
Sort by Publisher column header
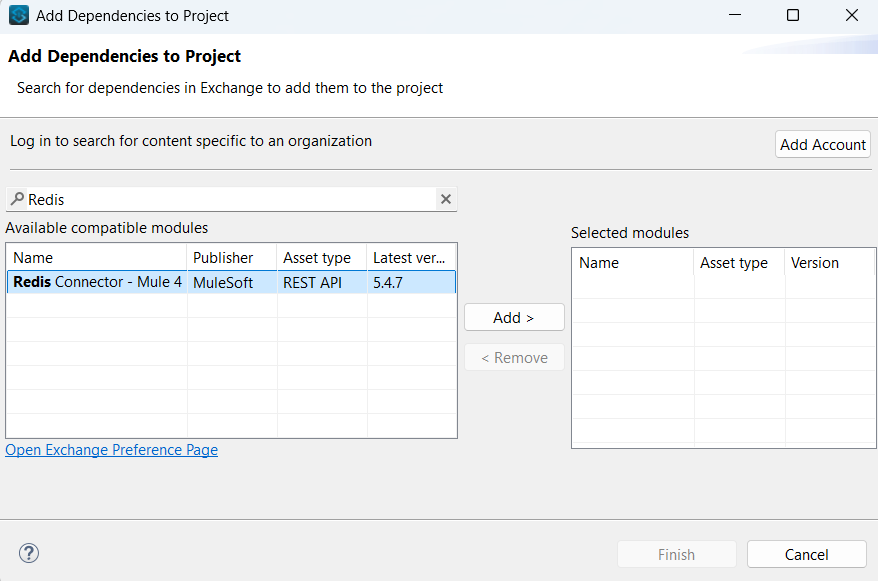click(232, 257)
